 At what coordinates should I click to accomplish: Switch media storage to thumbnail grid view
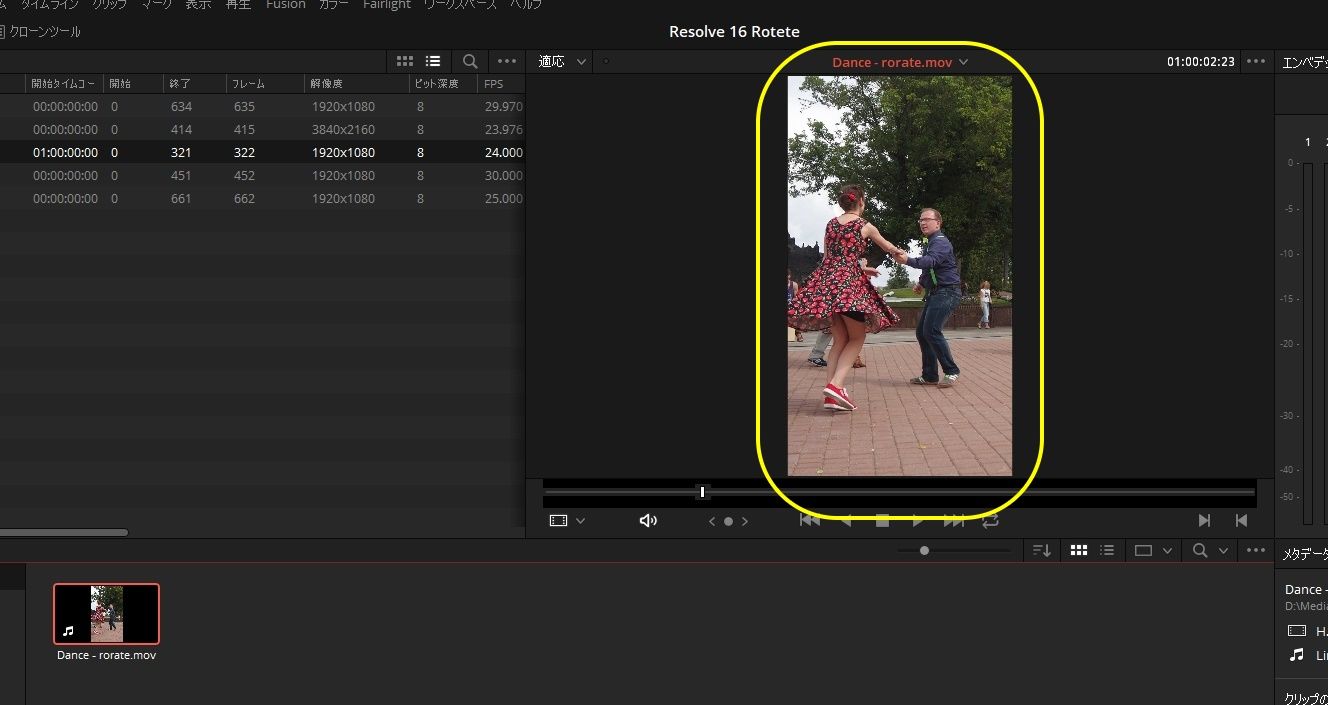click(405, 61)
